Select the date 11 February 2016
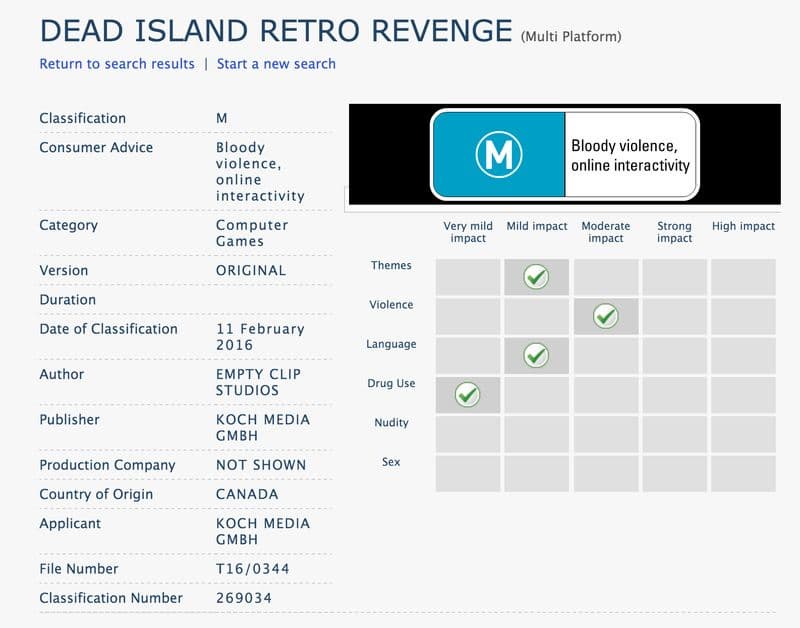 (260, 337)
